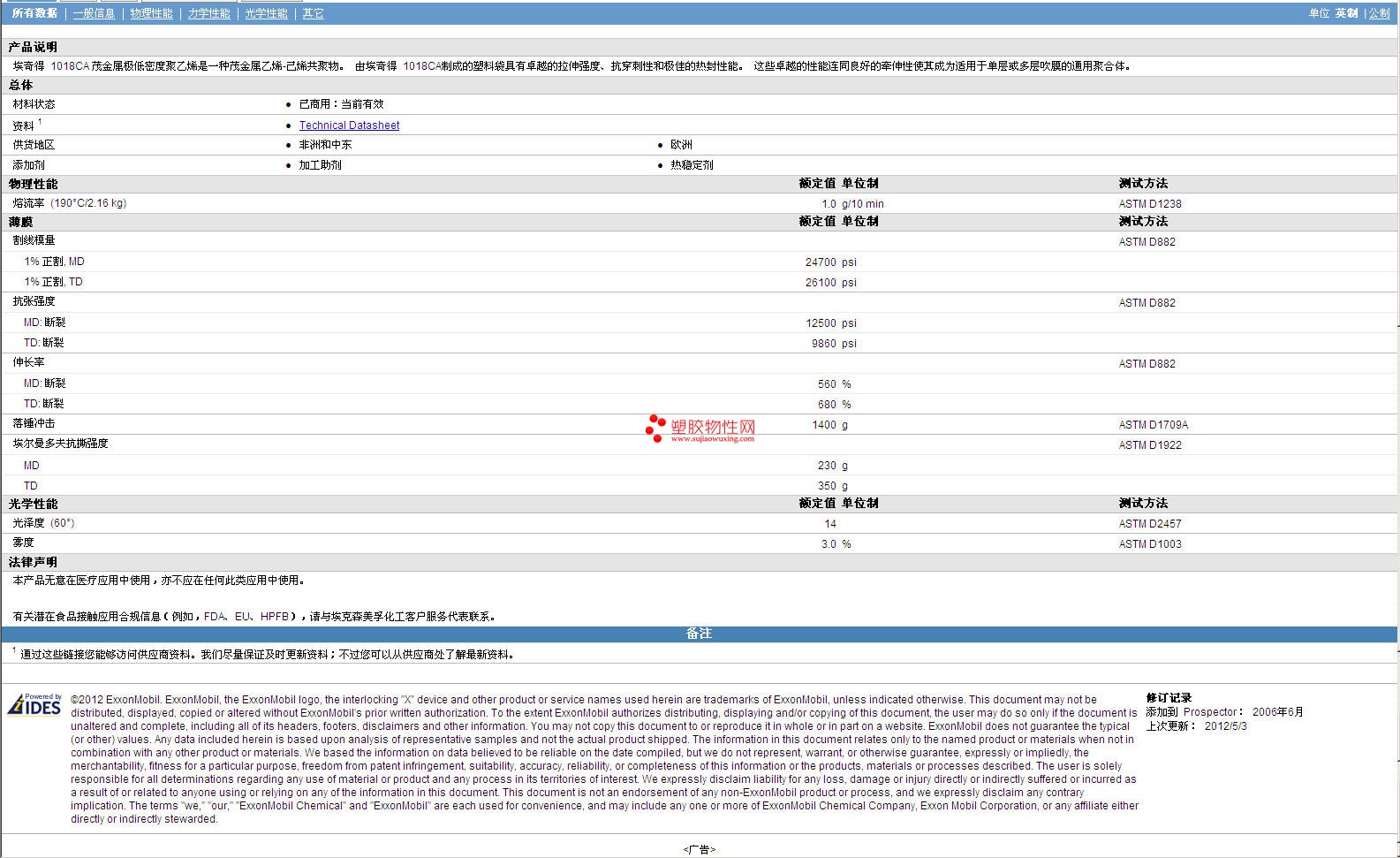
Task: Click ASTM D1003 test method
Action: (1150, 544)
